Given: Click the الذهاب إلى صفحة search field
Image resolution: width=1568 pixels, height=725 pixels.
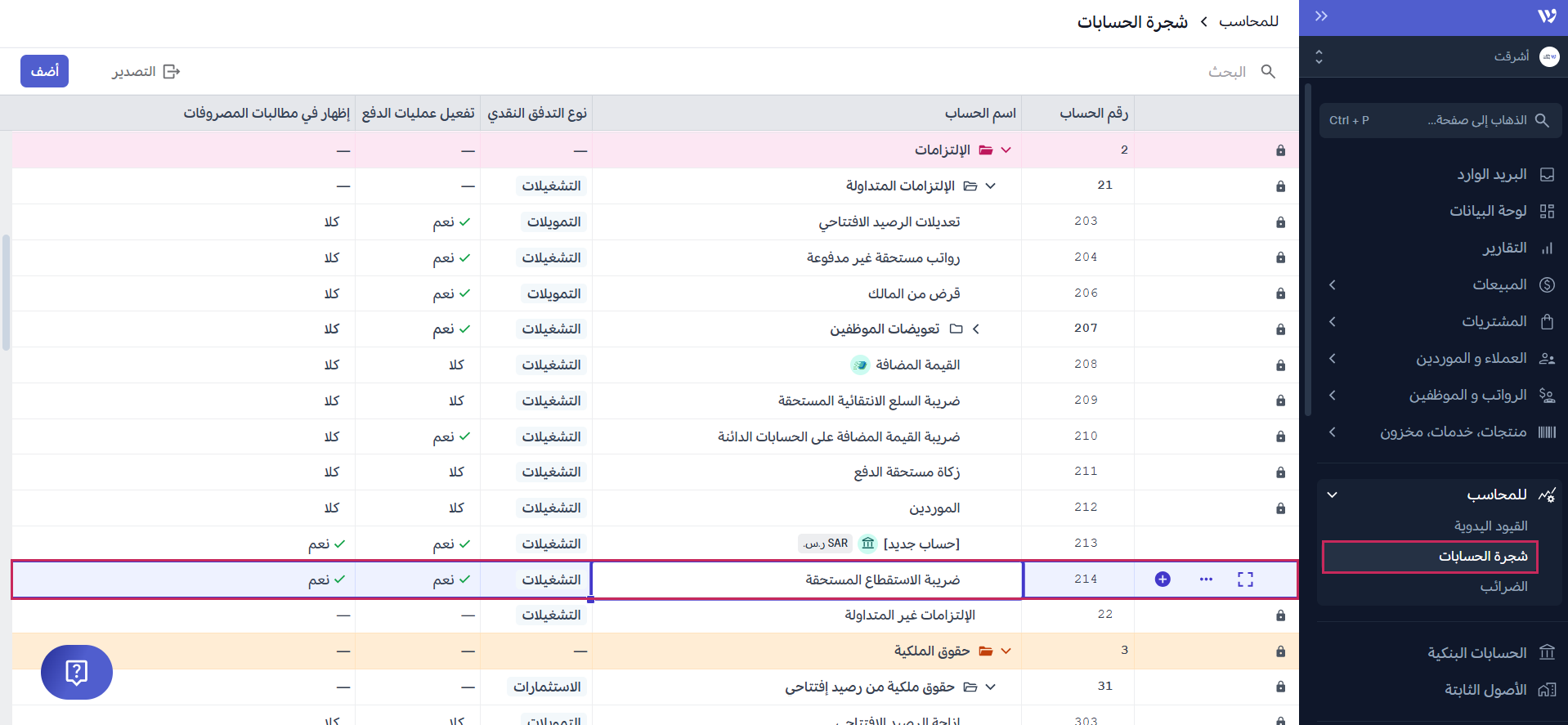Looking at the screenshot, I should pyautogui.click(x=1440, y=120).
